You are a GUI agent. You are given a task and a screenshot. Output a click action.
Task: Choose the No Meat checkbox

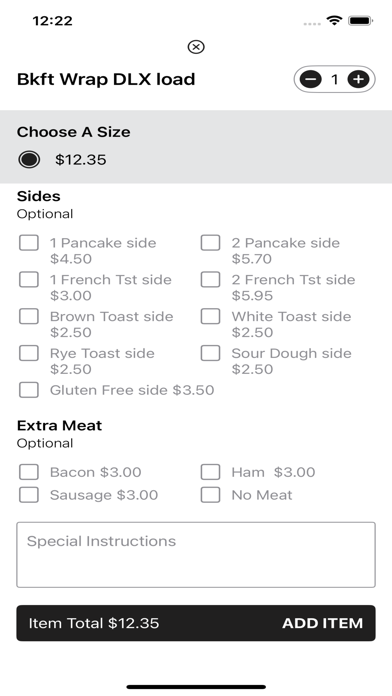(x=210, y=495)
